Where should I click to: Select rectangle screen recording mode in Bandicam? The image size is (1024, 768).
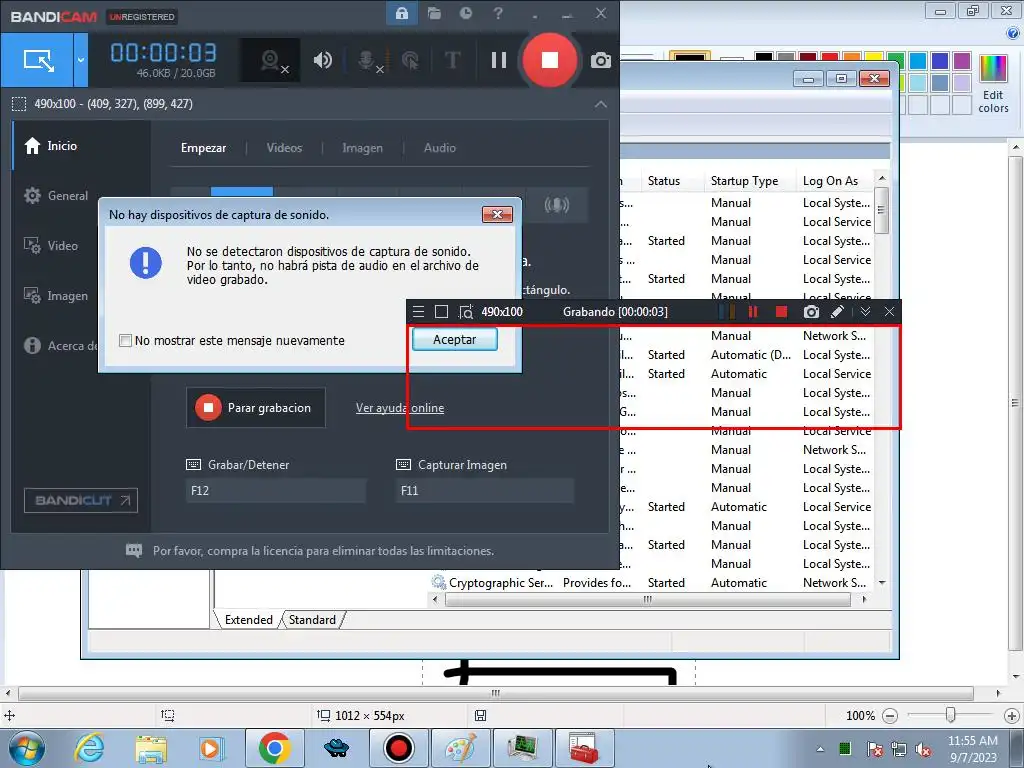pyautogui.click(x=38, y=60)
